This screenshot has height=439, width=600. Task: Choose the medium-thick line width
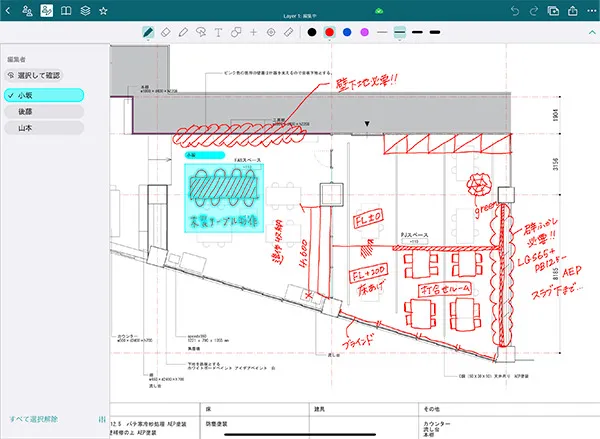[417, 33]
